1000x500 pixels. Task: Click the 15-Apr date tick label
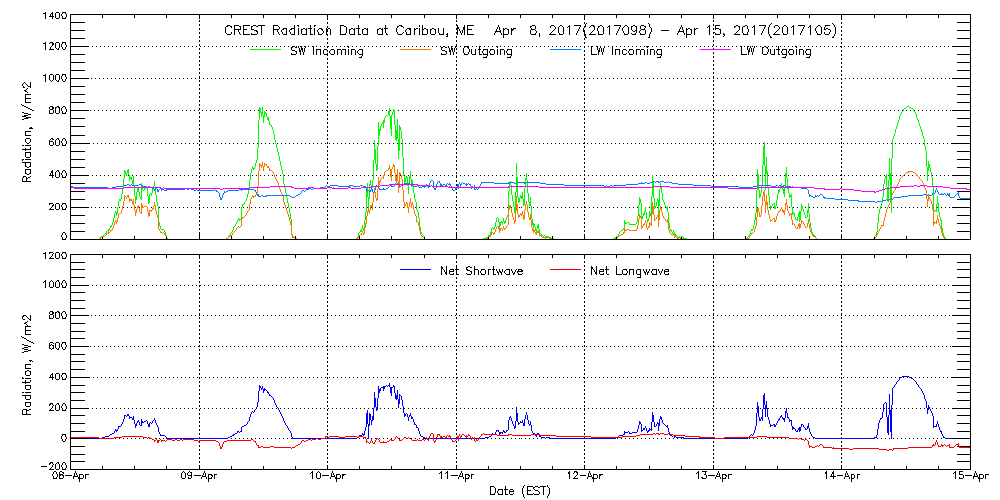tap(969, 477)
